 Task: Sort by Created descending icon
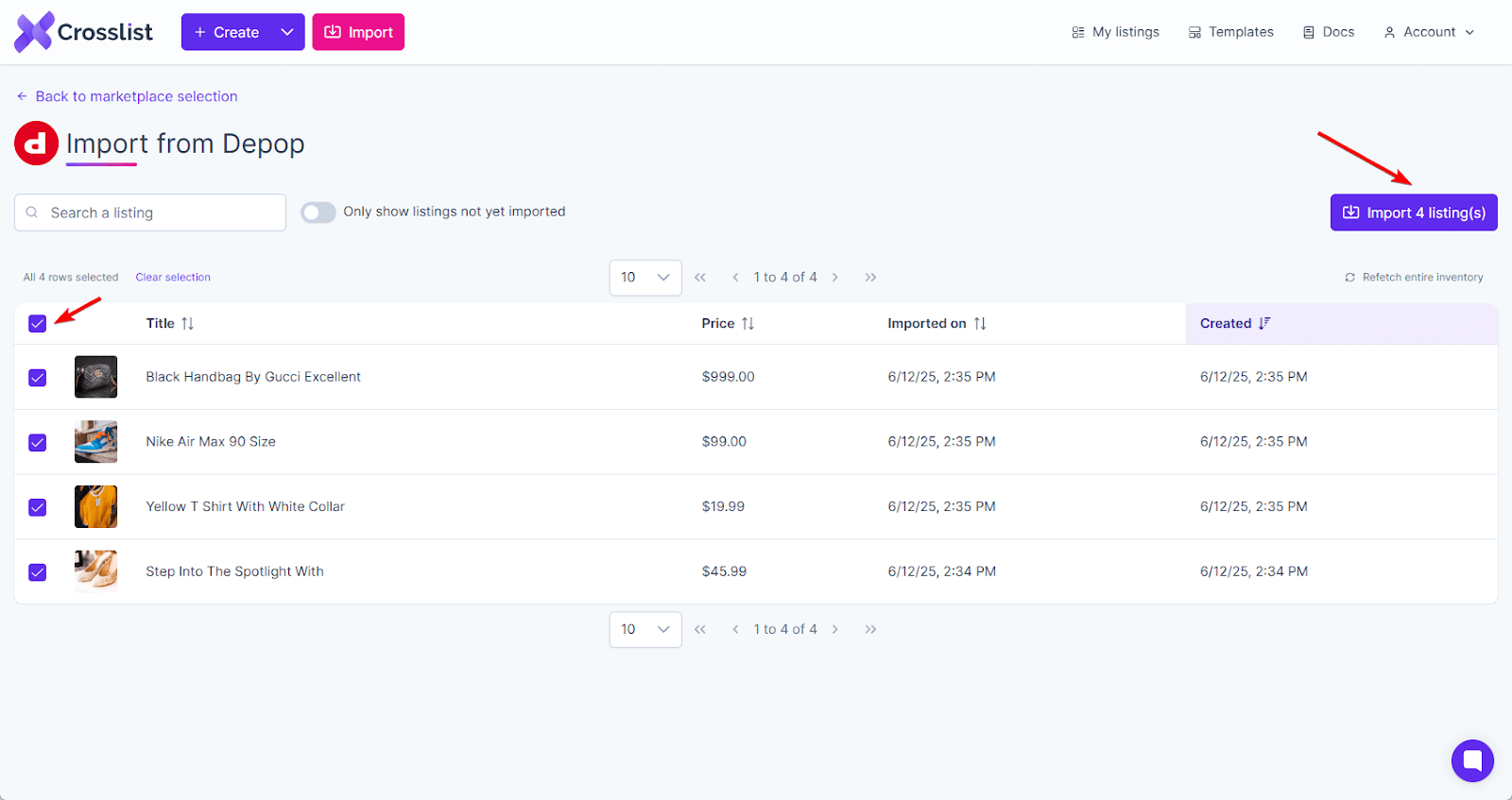(x=1264, y=323)
